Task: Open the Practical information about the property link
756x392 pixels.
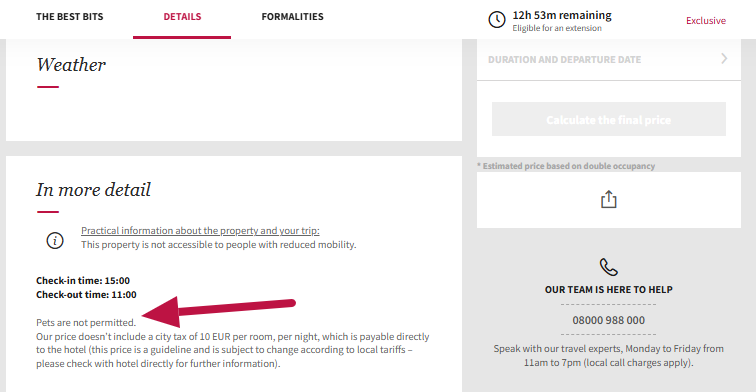Action: pos(200,230)
